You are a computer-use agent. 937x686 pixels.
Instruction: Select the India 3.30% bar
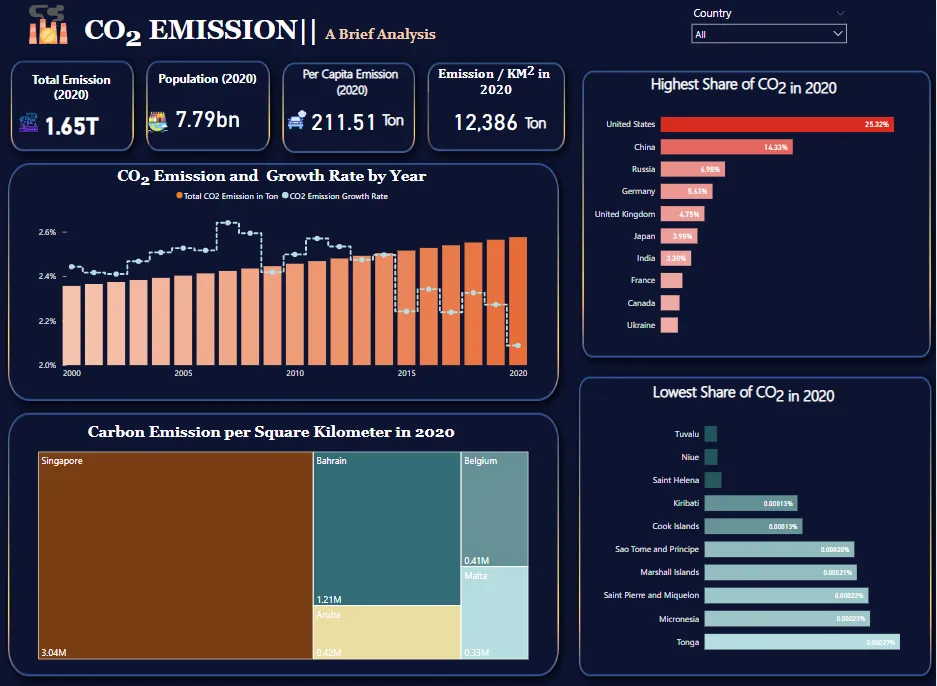[676, 258]
